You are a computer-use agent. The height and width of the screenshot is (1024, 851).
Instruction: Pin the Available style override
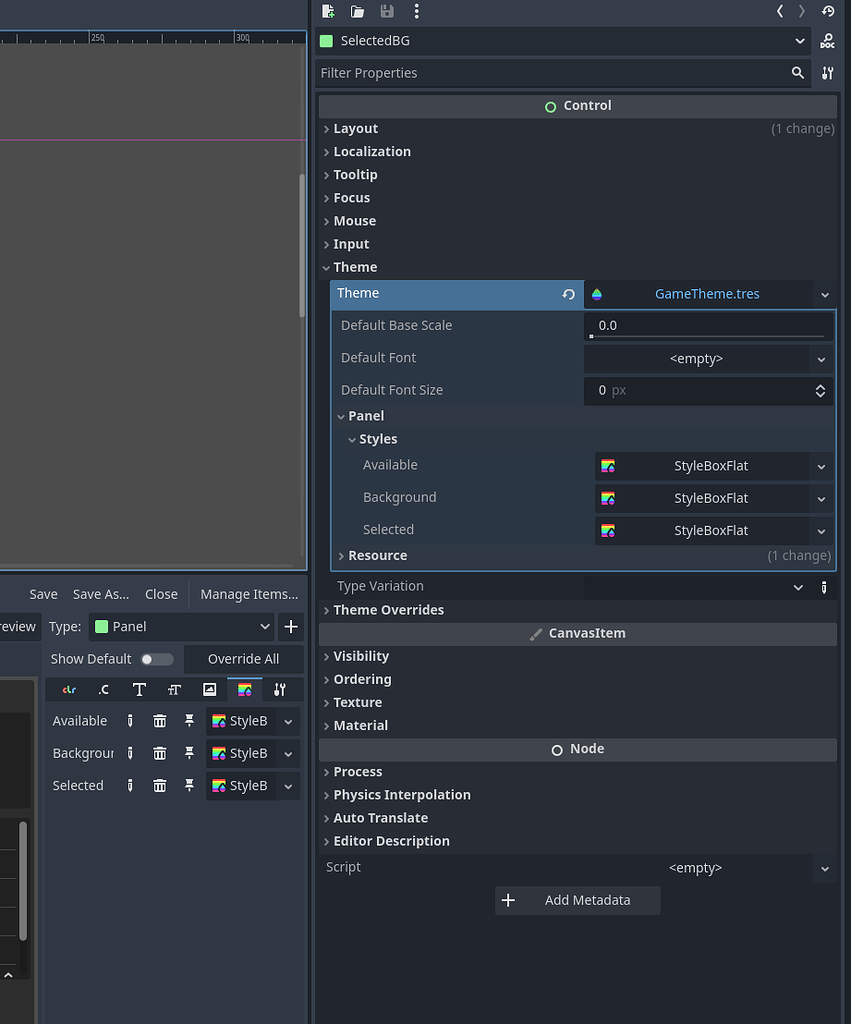click(188, 720)
